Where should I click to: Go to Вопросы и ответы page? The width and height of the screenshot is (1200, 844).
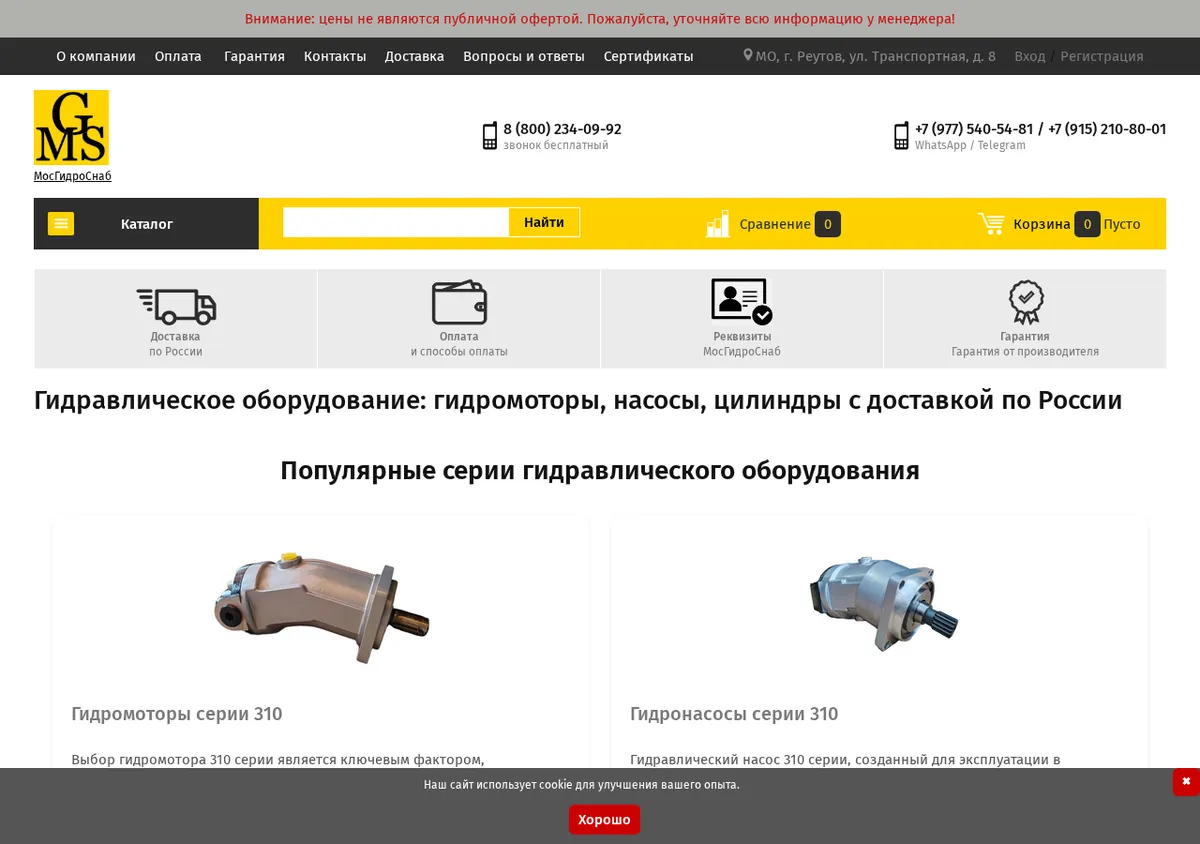click(524, 56)
